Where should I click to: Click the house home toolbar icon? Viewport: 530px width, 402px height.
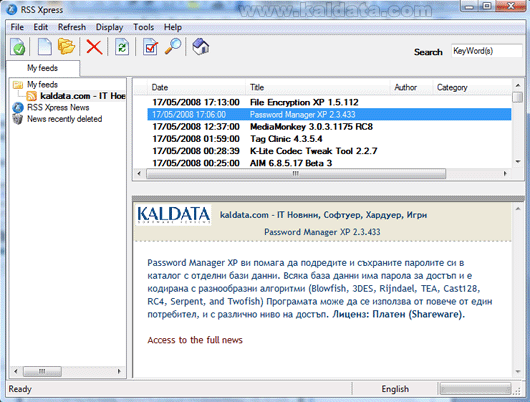tap(201, 47)
